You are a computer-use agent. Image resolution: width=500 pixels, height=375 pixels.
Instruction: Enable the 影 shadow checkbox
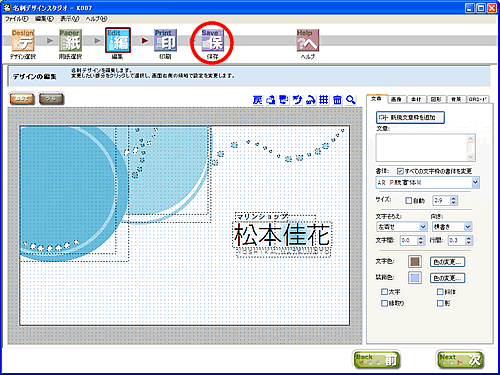coord(440,303)
